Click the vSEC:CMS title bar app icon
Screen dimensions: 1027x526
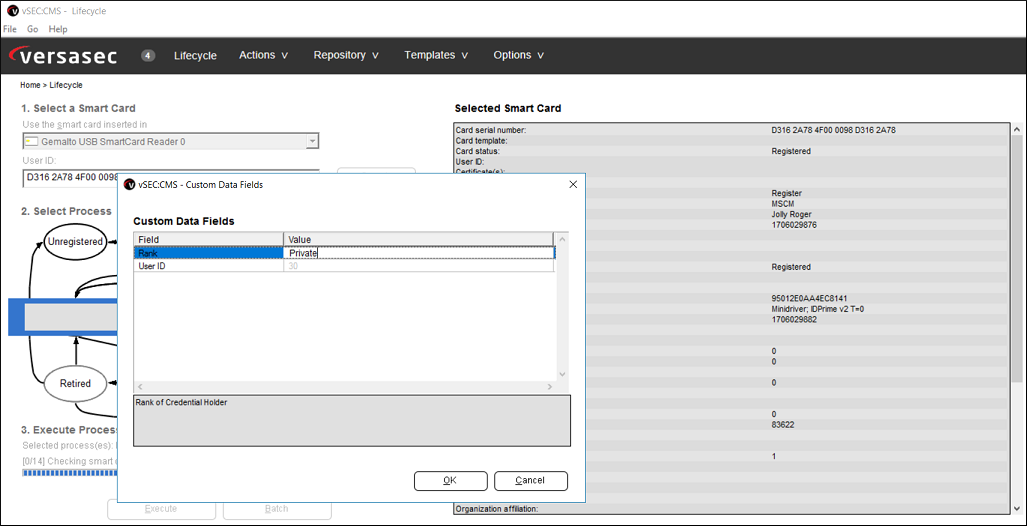(x=12, y=10)
